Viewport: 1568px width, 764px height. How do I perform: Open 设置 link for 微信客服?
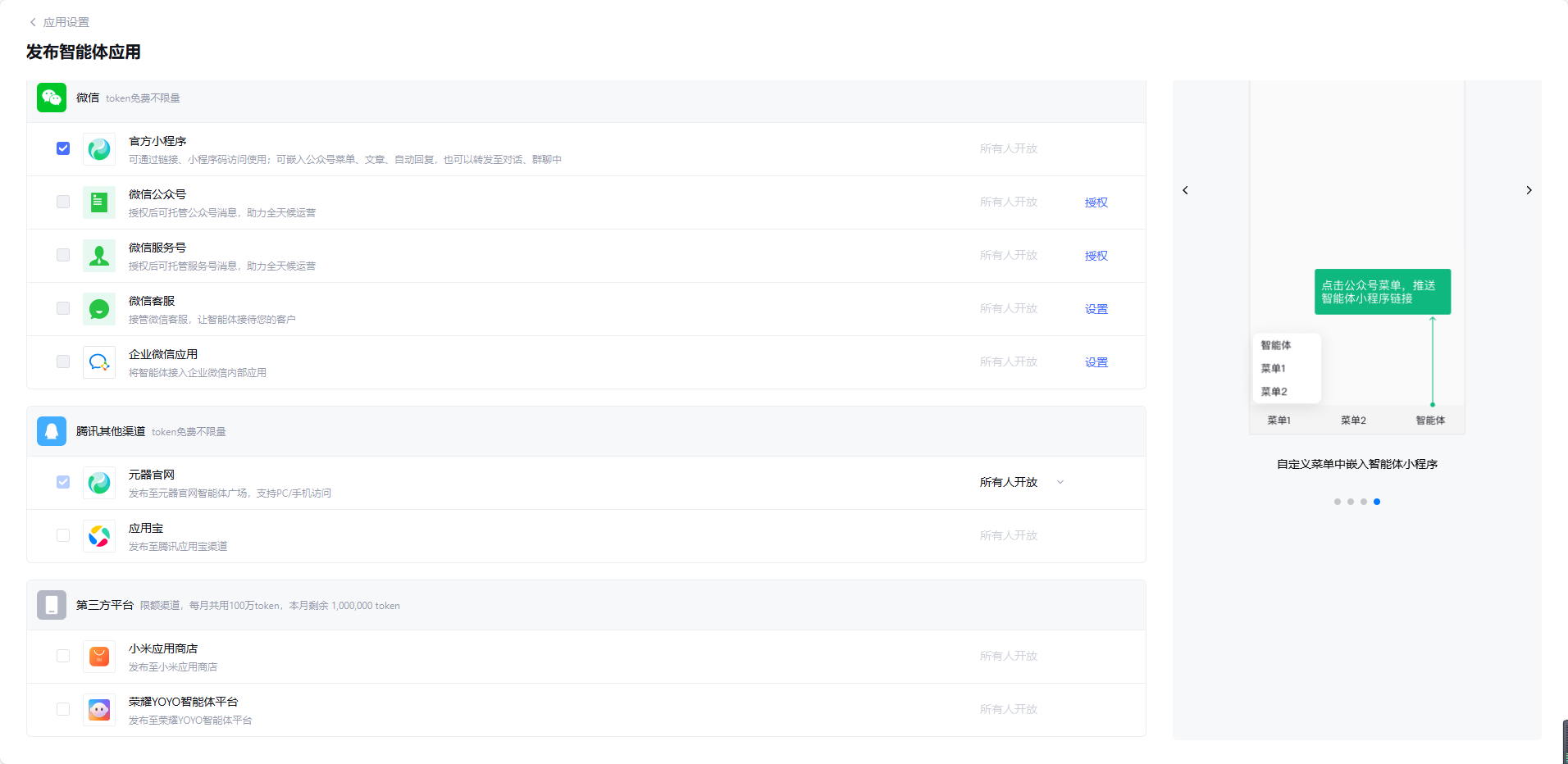(x=1096, y=309)
